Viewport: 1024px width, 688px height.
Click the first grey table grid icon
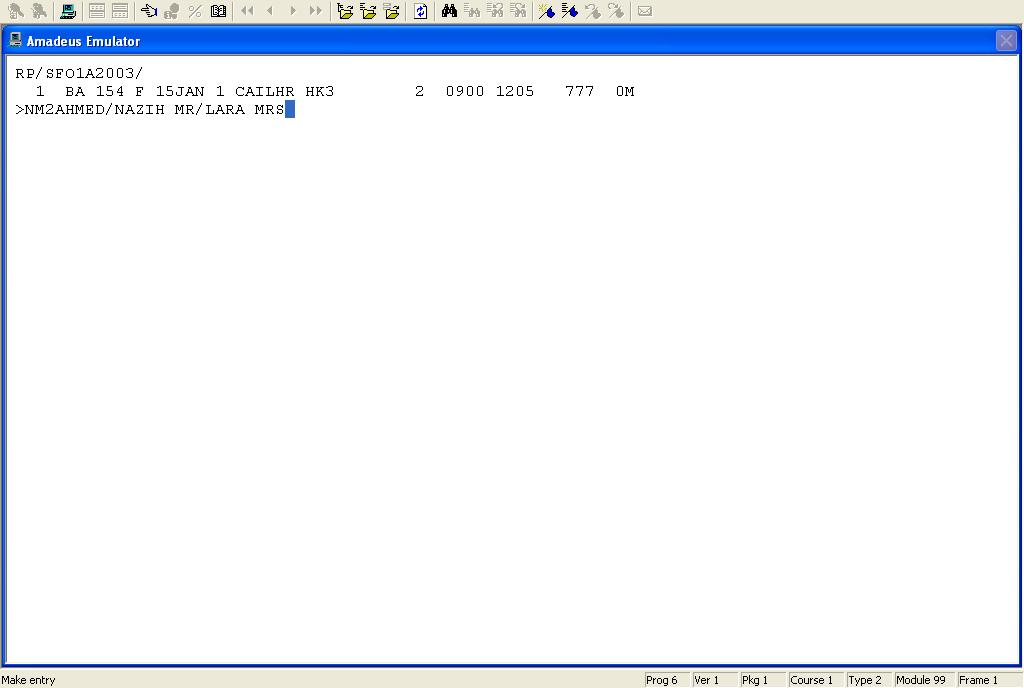click(x=97, y=11)
